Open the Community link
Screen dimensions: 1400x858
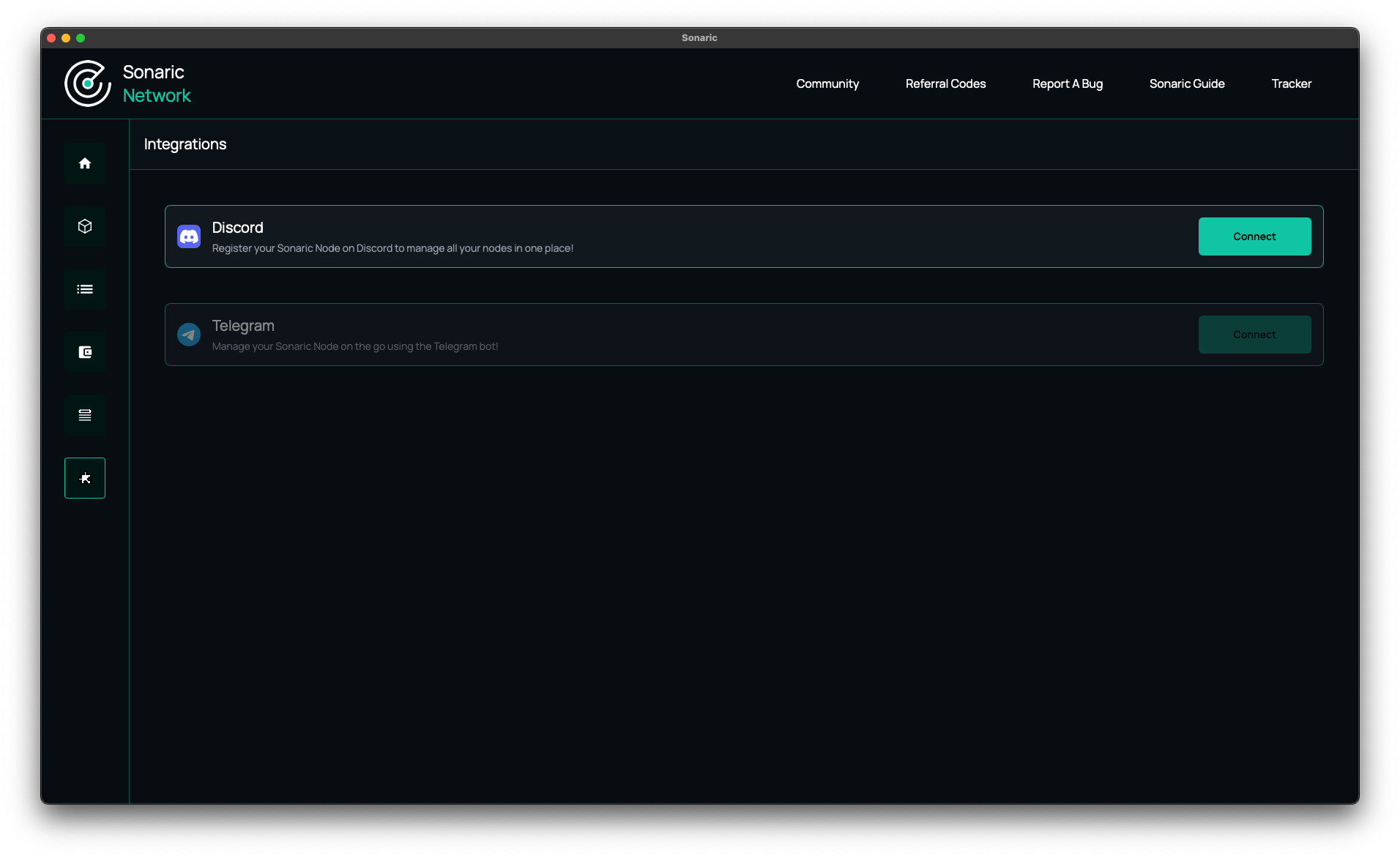click(x=827, y=83)
